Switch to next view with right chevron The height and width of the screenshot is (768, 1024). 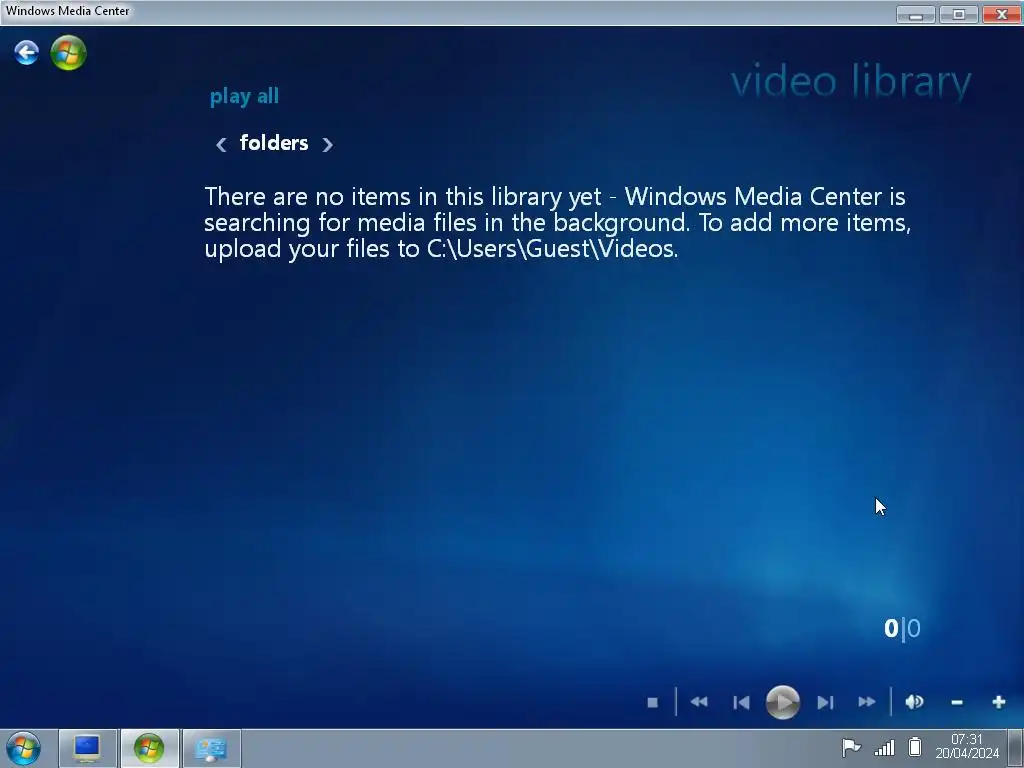point(327,144)
